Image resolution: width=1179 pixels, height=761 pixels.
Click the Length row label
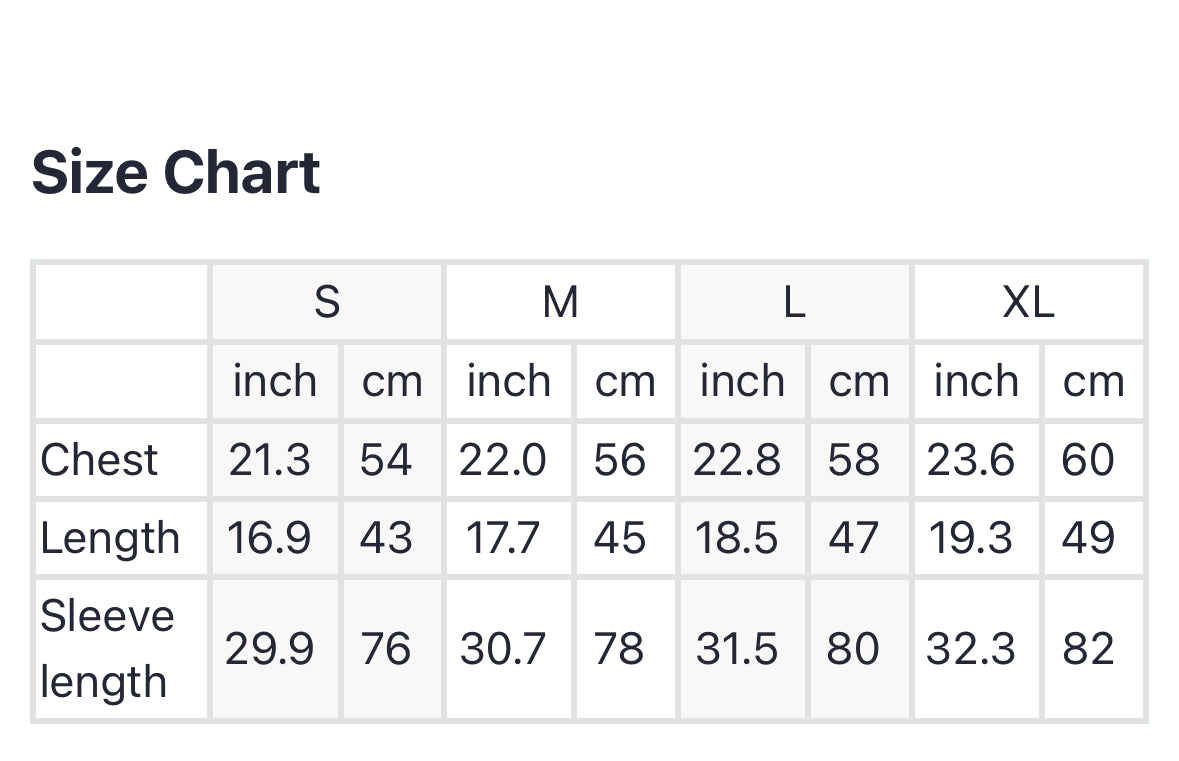pos(110,538)
